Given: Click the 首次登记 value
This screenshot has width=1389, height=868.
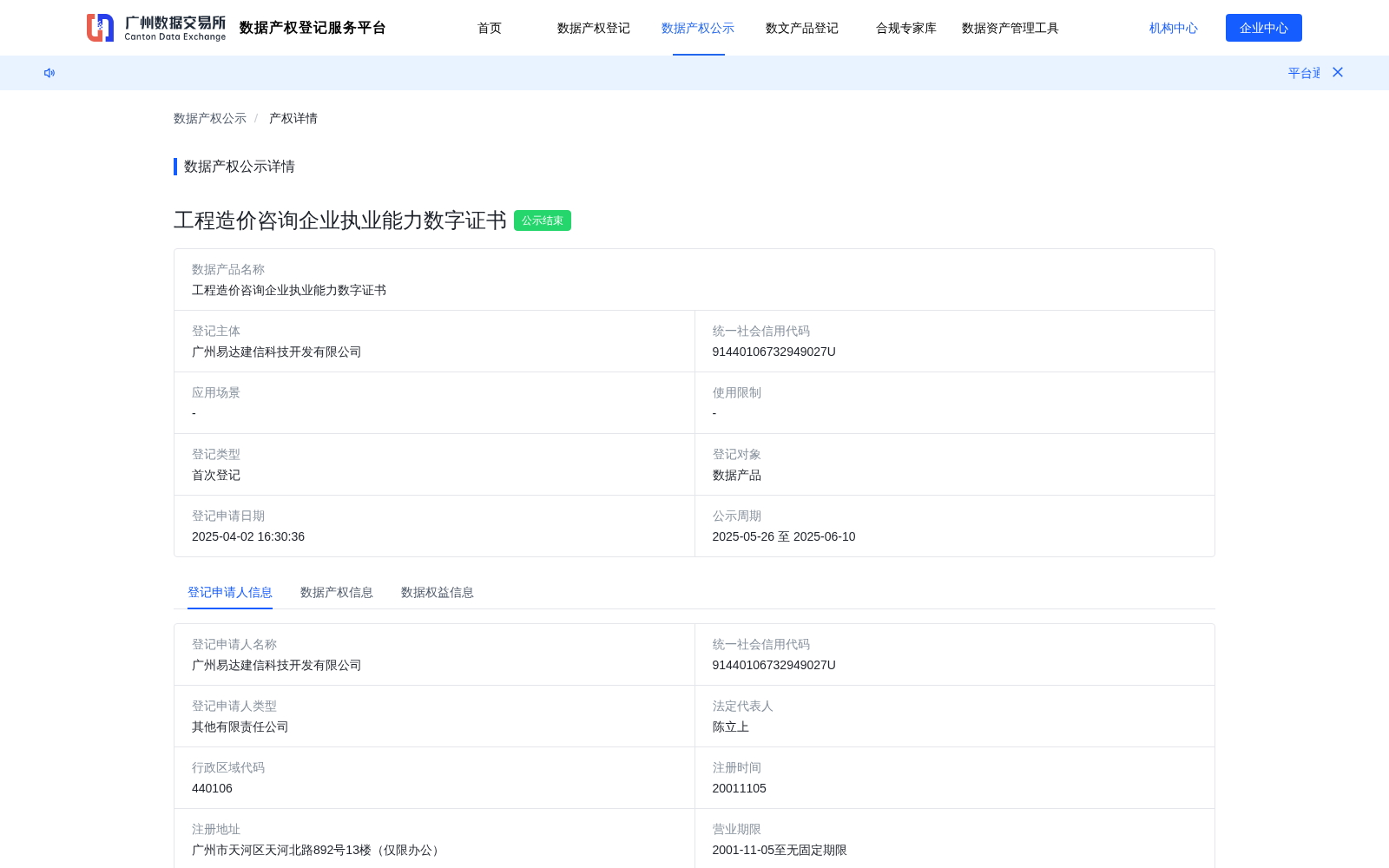Looking at the screenshot, I should point(216,475).
